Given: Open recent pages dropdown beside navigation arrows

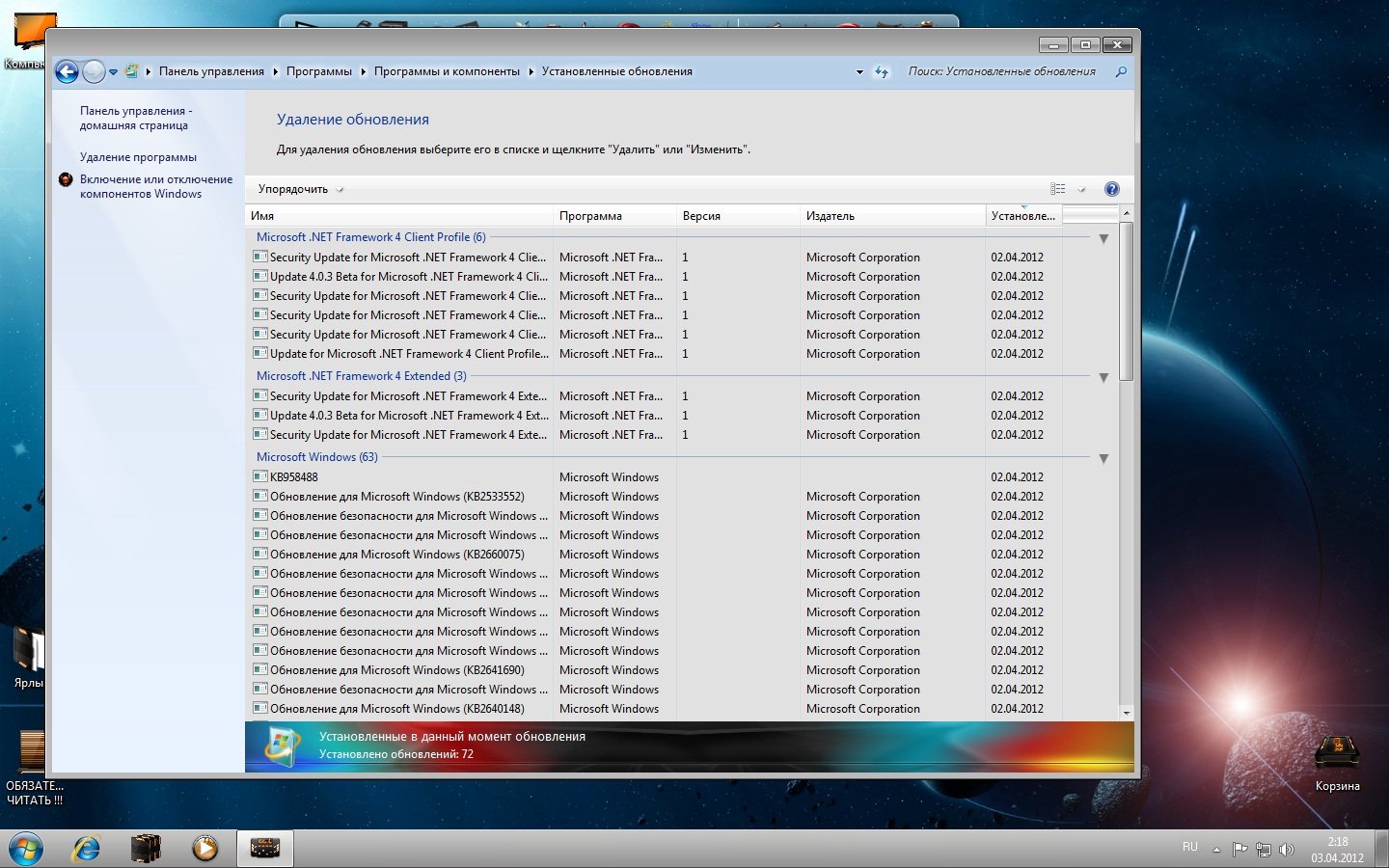Looking at the screenshot, I should click(113, 72).
